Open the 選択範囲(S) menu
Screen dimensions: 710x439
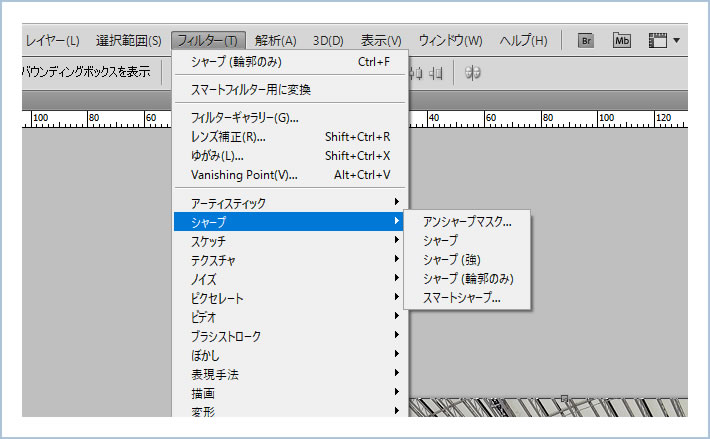coord(129,41)
